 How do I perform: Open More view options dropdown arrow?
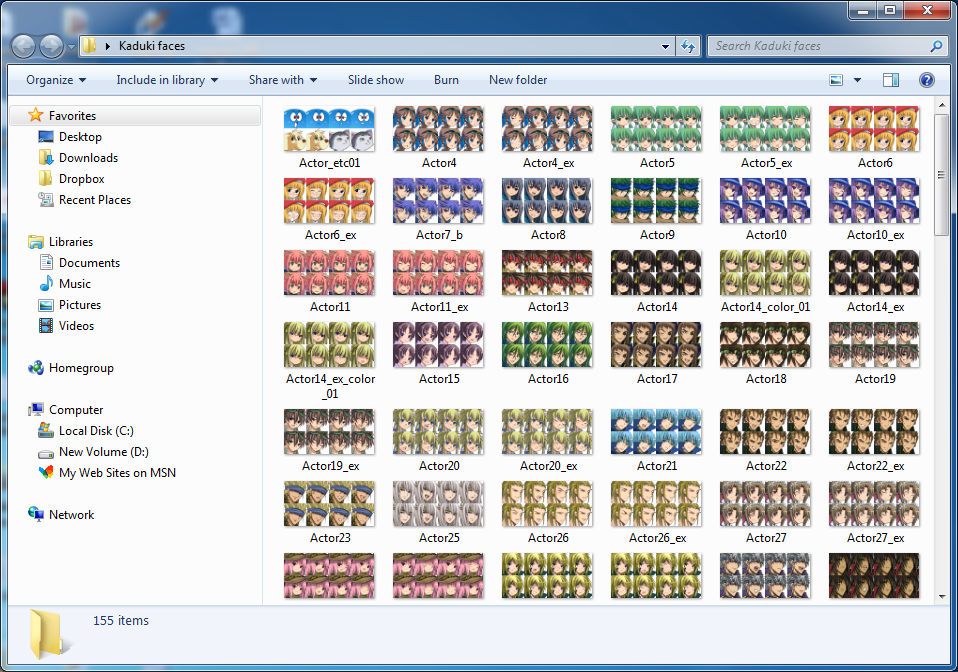857,80
